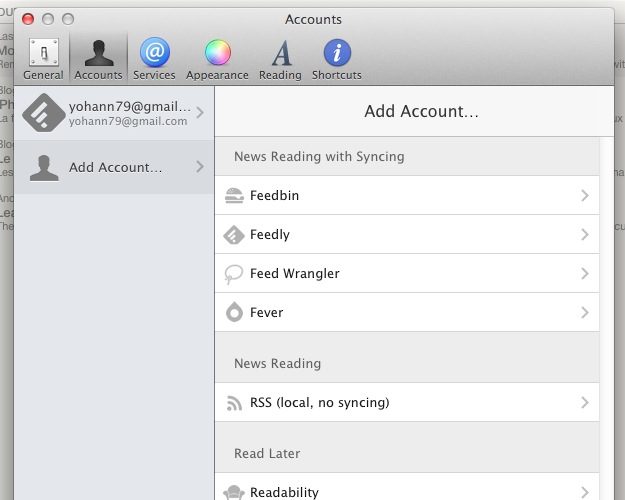The width and height of the screenshot is (625, 500).
Task: Click the RSS feed icon
Action: tap(234, 403)
